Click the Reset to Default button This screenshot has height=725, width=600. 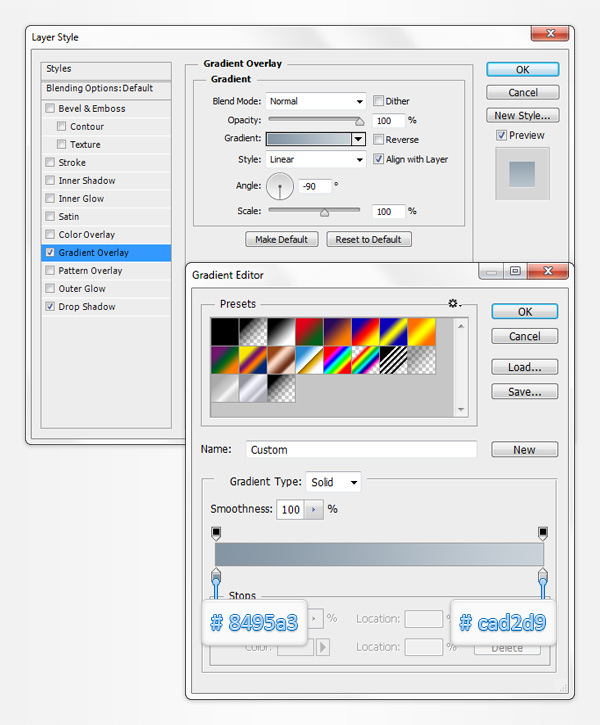click(368, 240)
